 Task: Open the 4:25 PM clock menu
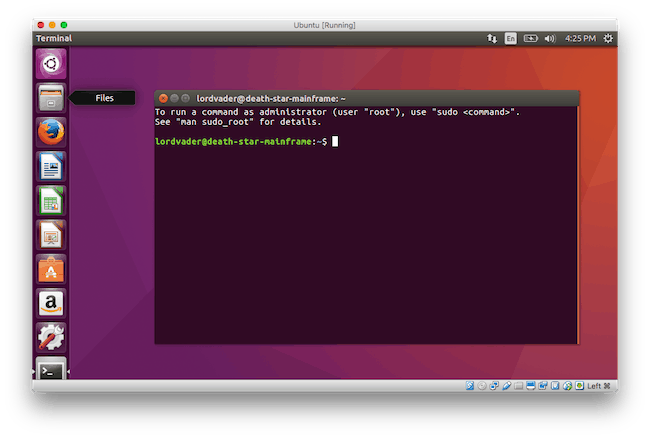(580, 39)
